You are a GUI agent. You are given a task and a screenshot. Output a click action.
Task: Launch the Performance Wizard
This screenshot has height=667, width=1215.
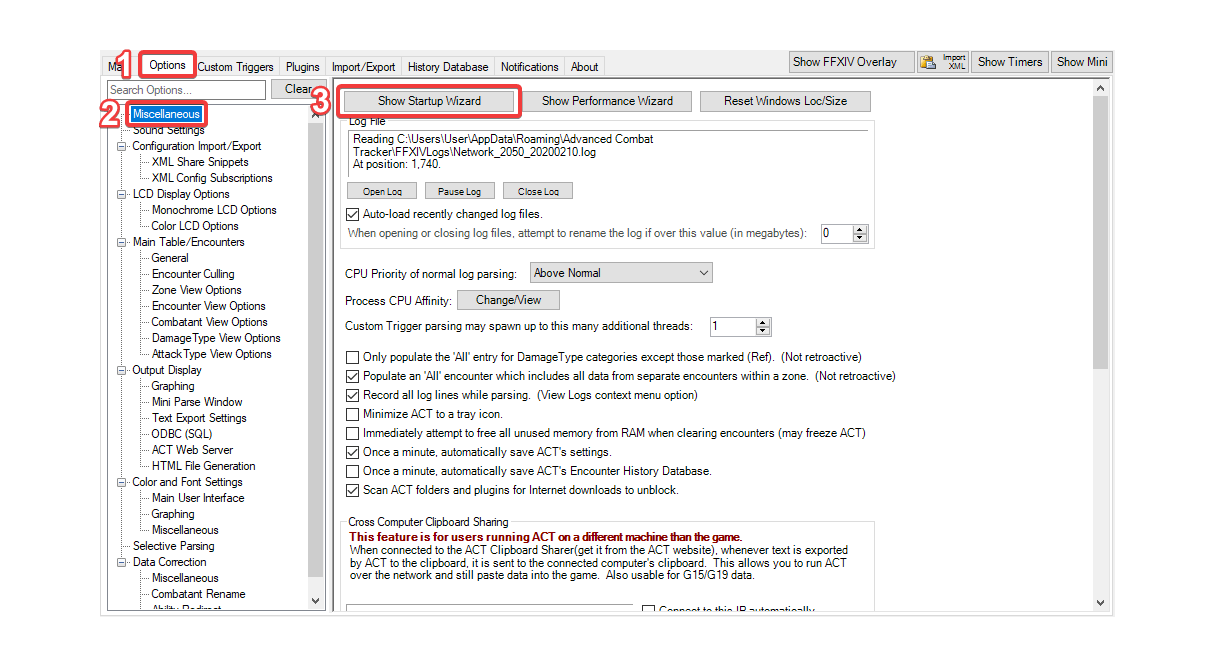tap(609, 100)
